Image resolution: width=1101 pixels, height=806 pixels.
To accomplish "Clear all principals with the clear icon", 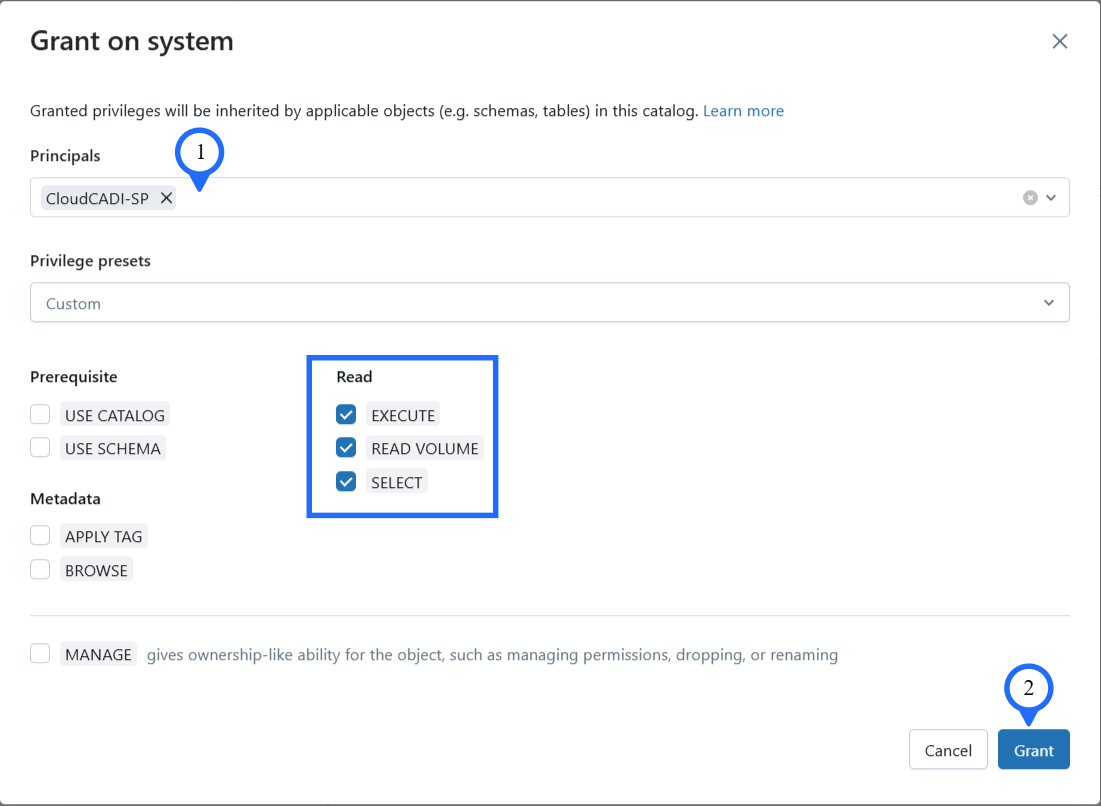I will (x=1030, y=198).
